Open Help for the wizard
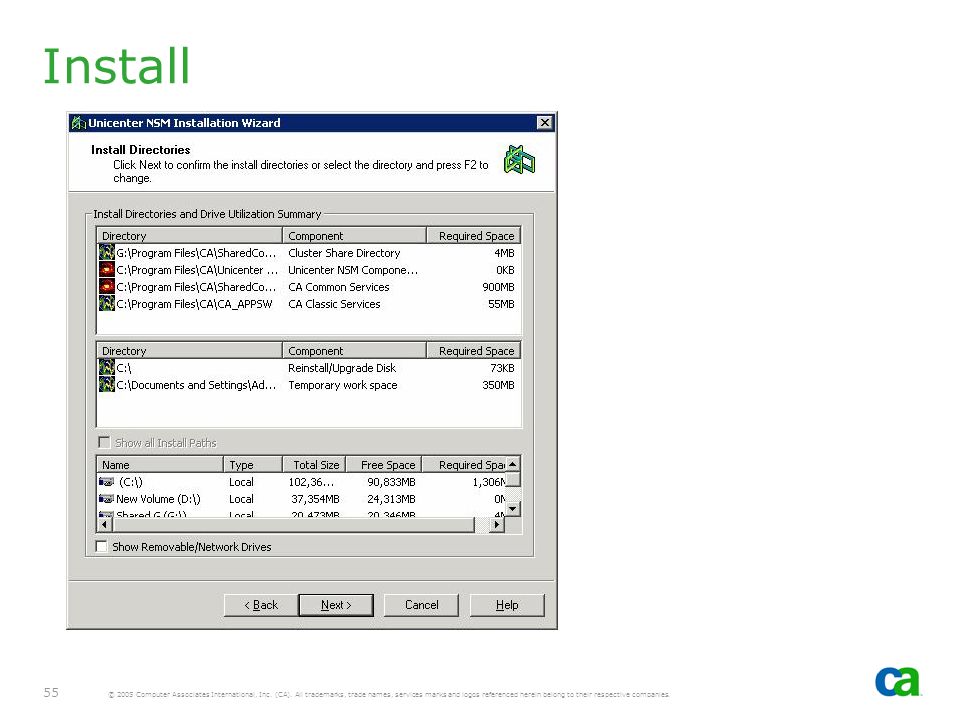This screenshot has height=720, width=960. tap(507, 605)
